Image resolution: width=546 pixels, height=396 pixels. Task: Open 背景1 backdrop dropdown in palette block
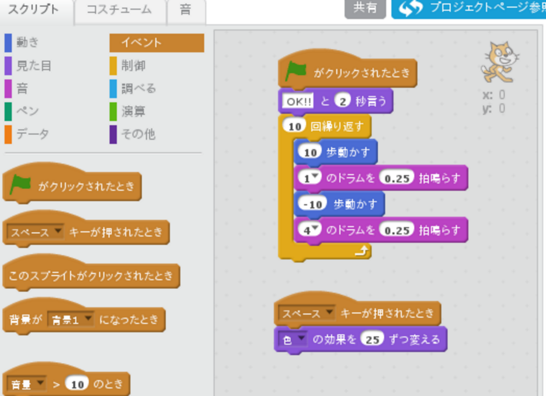coord(70,319)
